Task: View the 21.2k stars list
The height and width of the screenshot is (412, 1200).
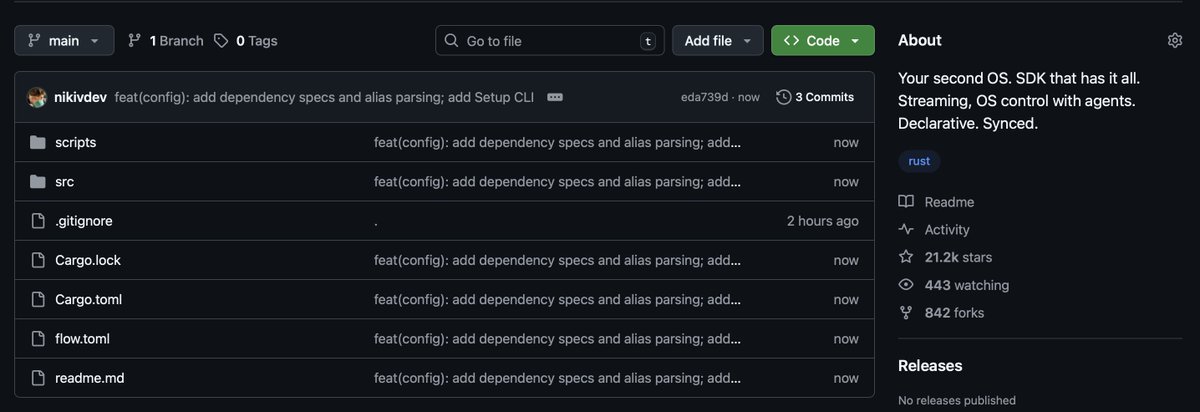Action: point(958,257)
